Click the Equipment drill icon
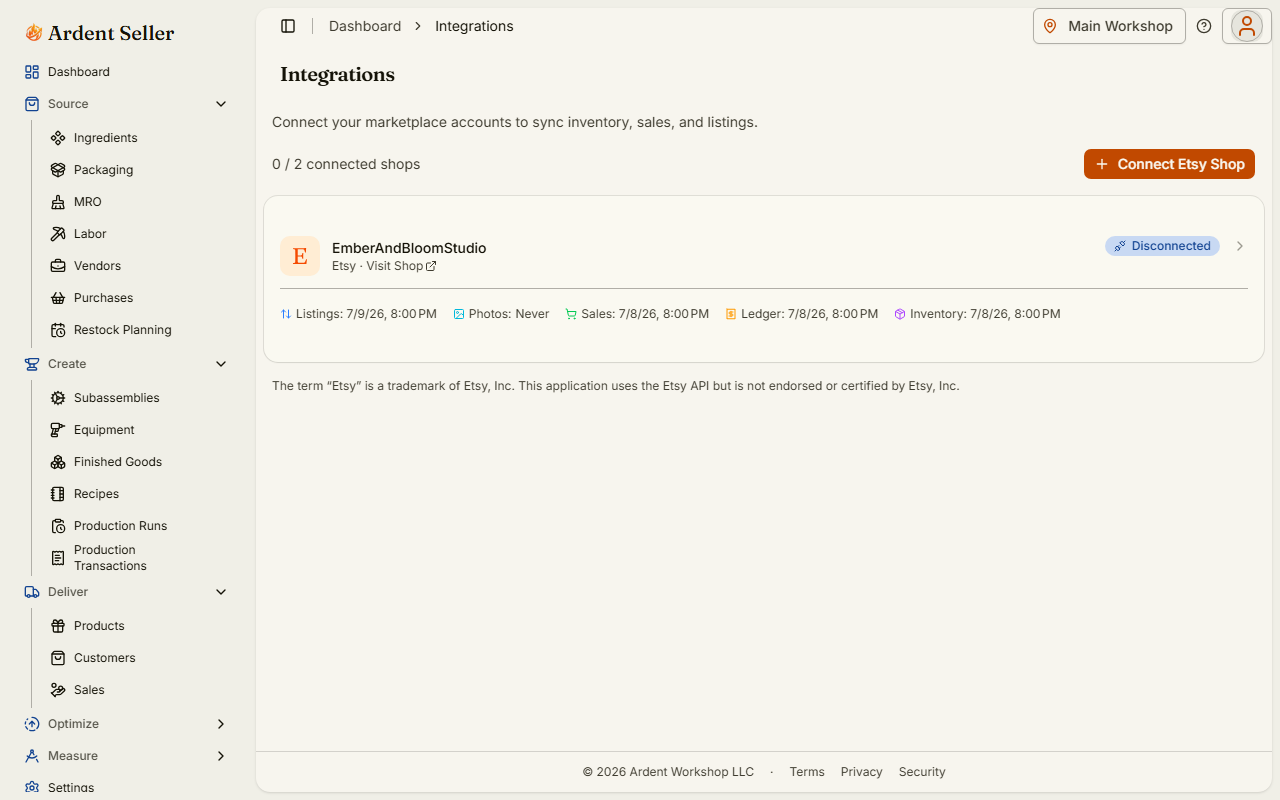 pos(58,430)
